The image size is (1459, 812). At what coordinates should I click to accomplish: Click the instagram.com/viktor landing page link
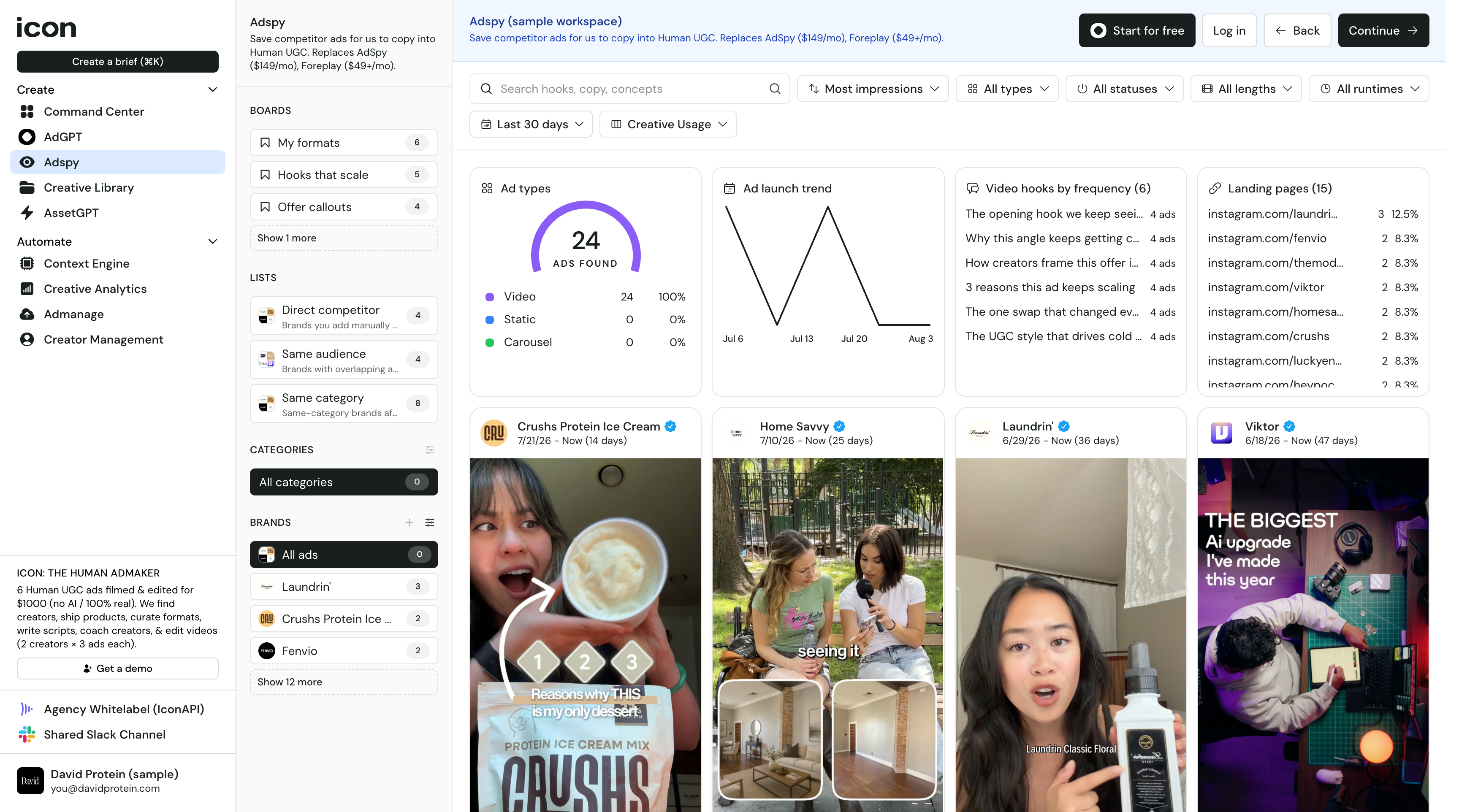click(x=1266, y=288)
